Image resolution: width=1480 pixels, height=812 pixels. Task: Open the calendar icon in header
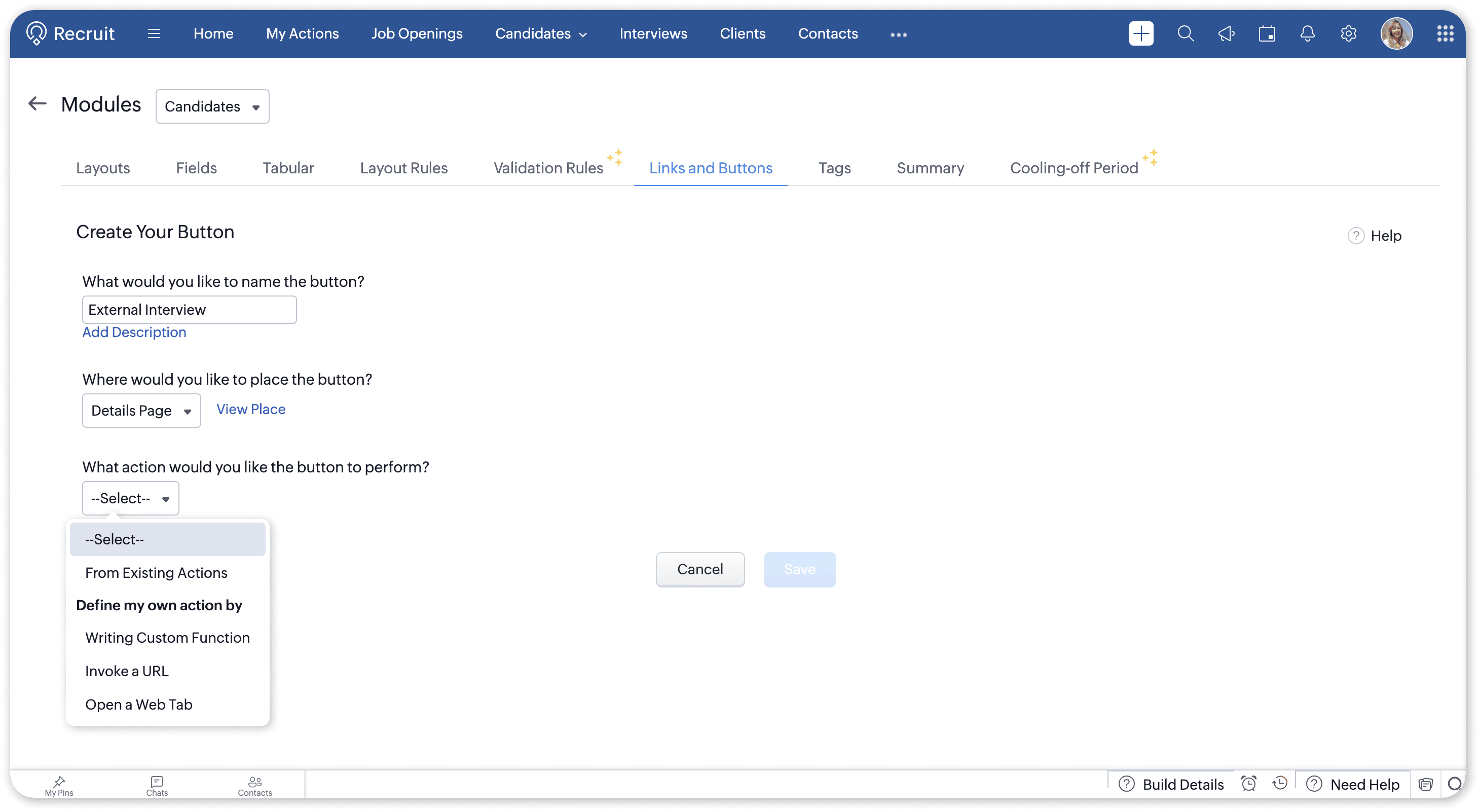(1267, 33)
